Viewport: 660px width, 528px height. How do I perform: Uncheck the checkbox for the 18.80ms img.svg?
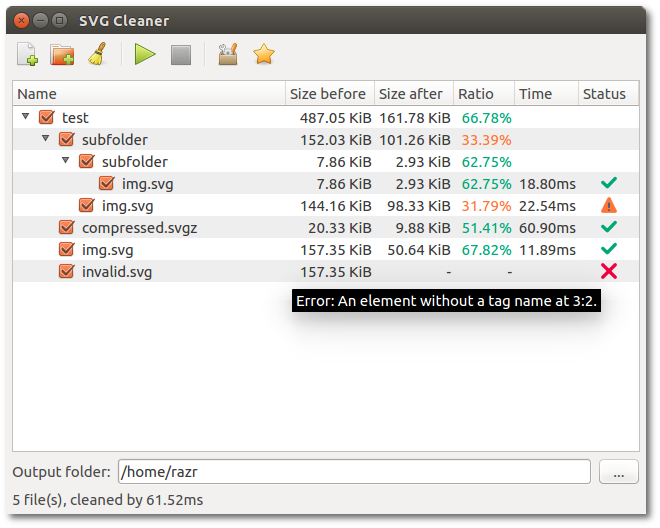click(x=106, y=183)
